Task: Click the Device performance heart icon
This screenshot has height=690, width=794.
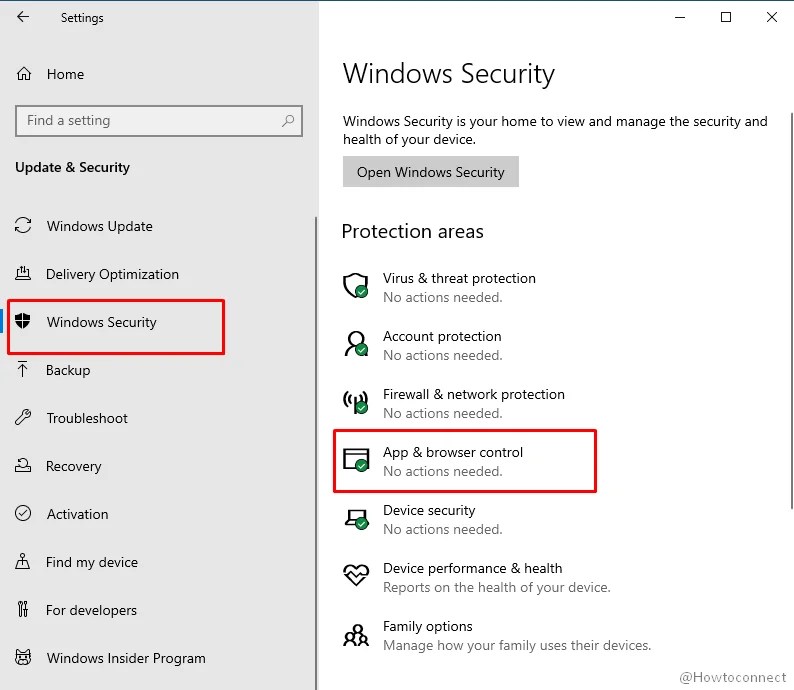Action: click(x=356, y=576)
